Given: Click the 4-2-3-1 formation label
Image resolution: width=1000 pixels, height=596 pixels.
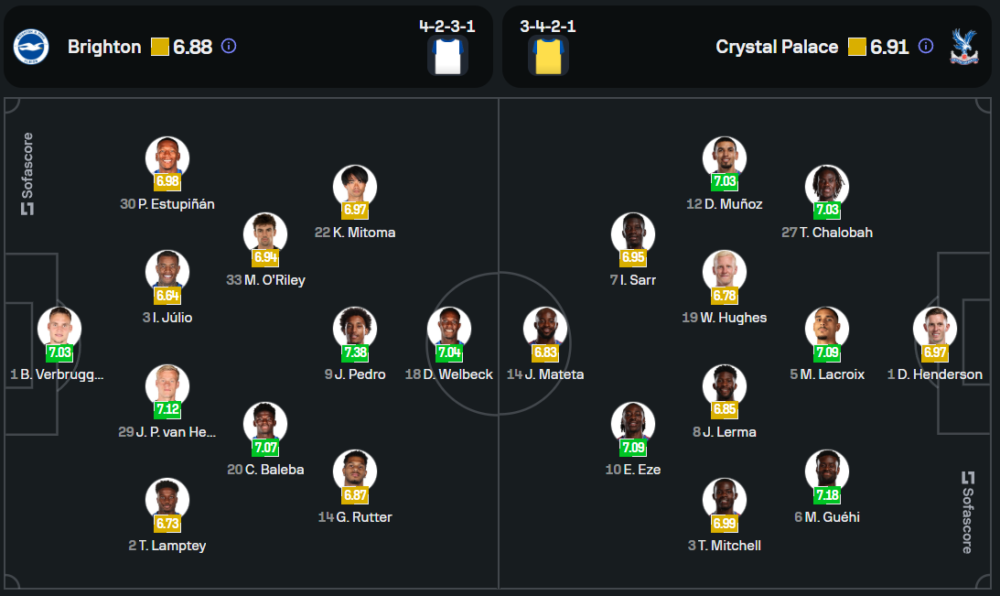Looking at the screenshot, I should click(447, 26).
